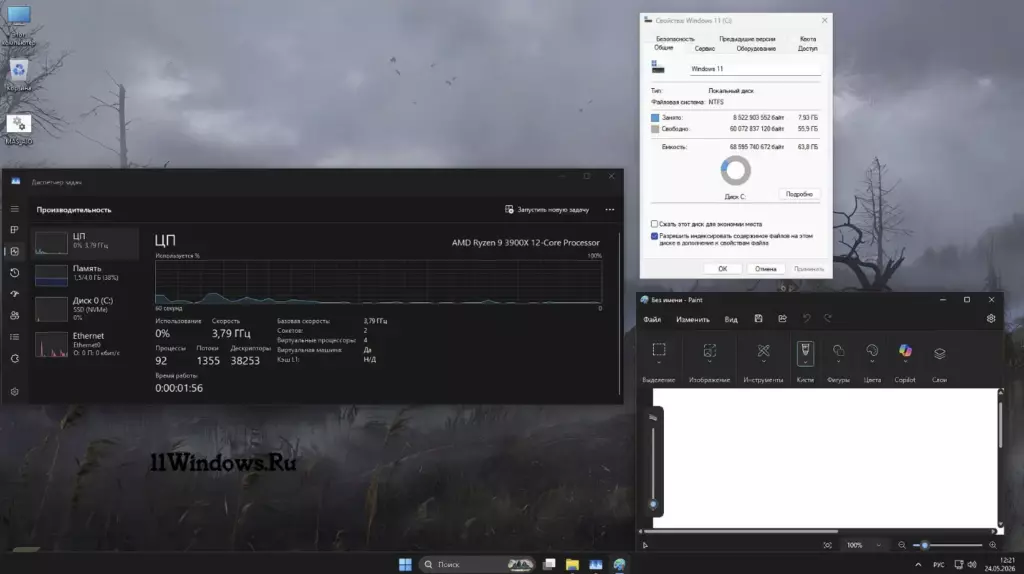Open File Explorer from the taskbar
This screenshot has height=574, width=1024.
point(572,564)
